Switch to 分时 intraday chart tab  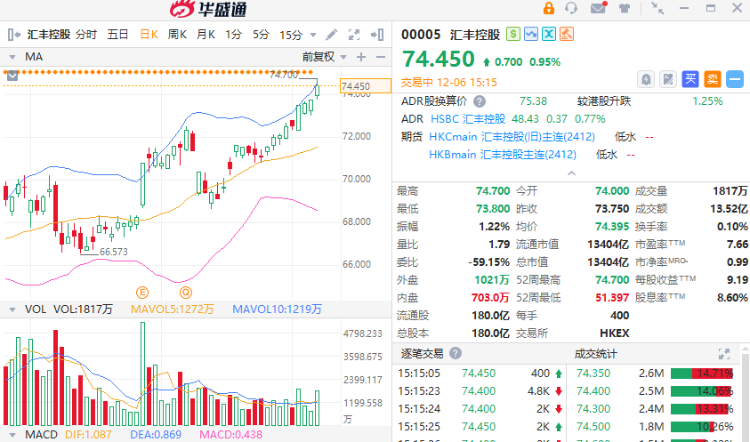(x=86, y=34)
